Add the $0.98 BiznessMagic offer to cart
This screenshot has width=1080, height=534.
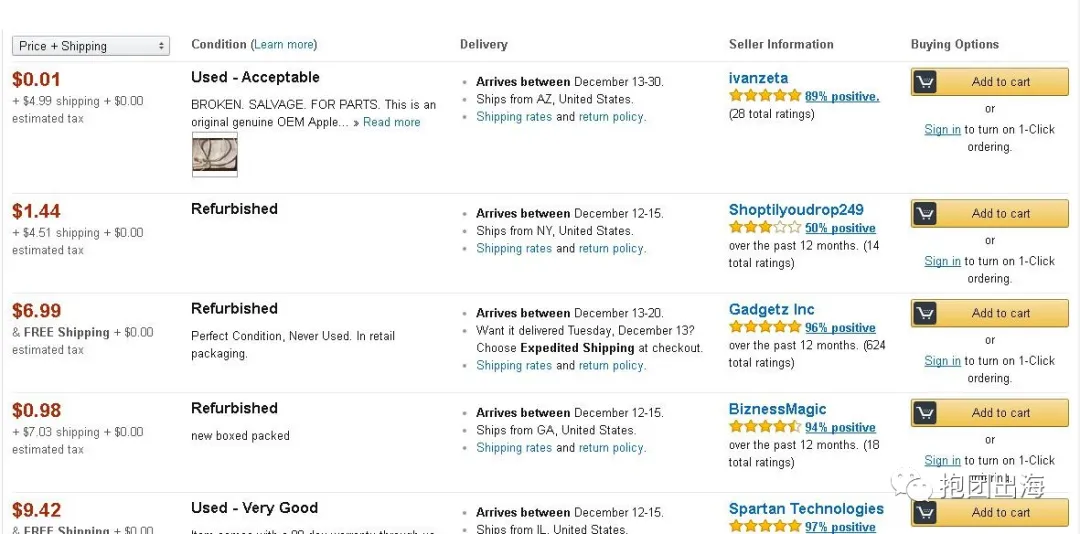[990, 413]
